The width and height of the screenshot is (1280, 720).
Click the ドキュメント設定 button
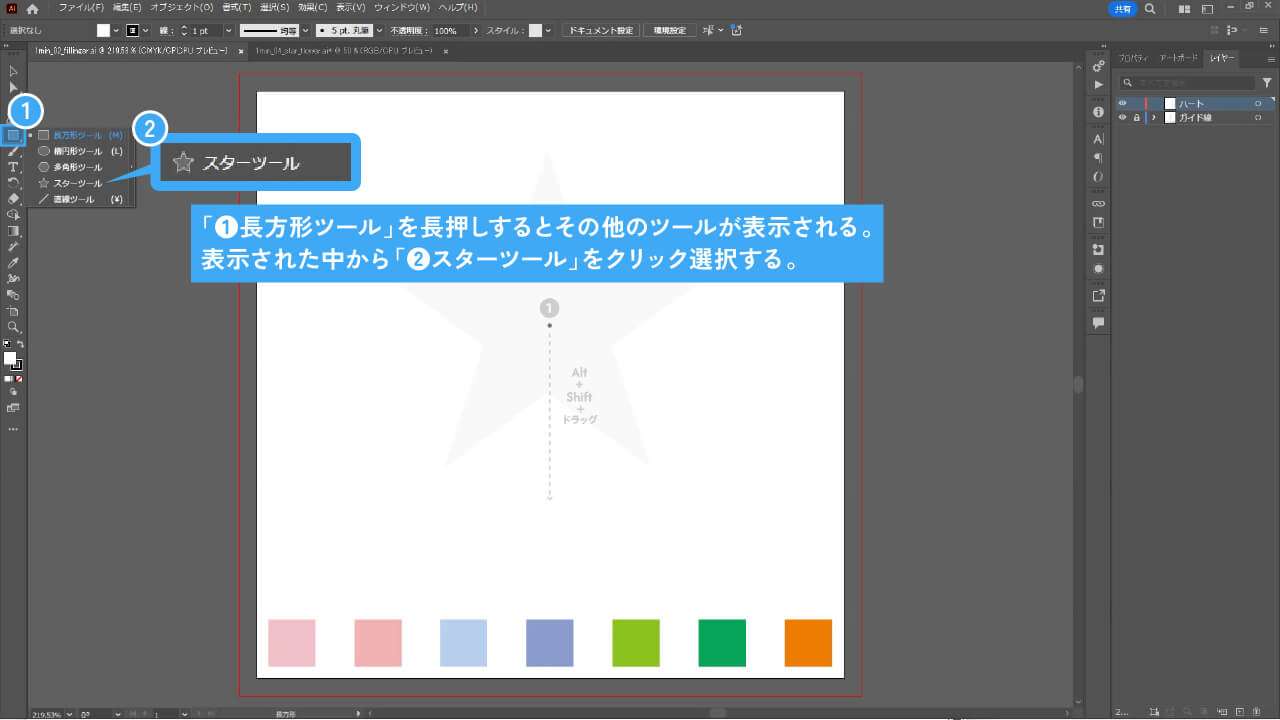coord(601,31)
